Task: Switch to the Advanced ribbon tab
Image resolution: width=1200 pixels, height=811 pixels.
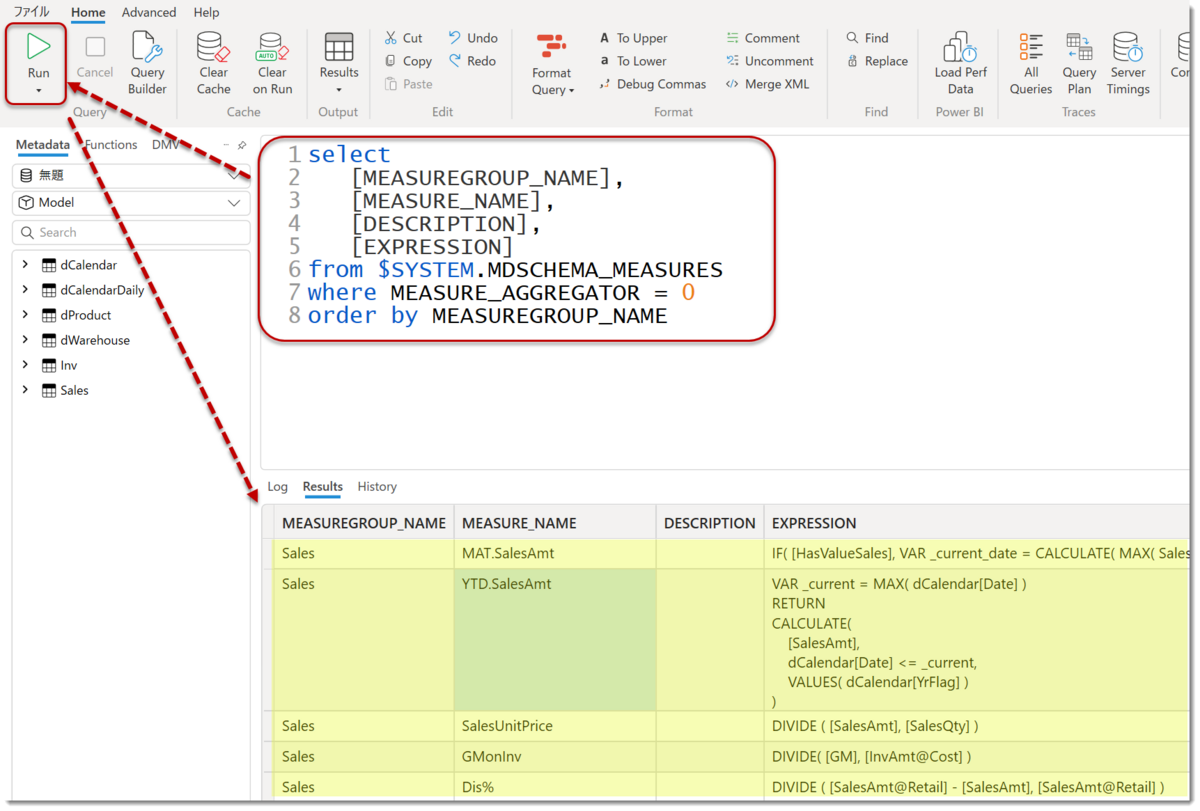Action: [149, 13]
